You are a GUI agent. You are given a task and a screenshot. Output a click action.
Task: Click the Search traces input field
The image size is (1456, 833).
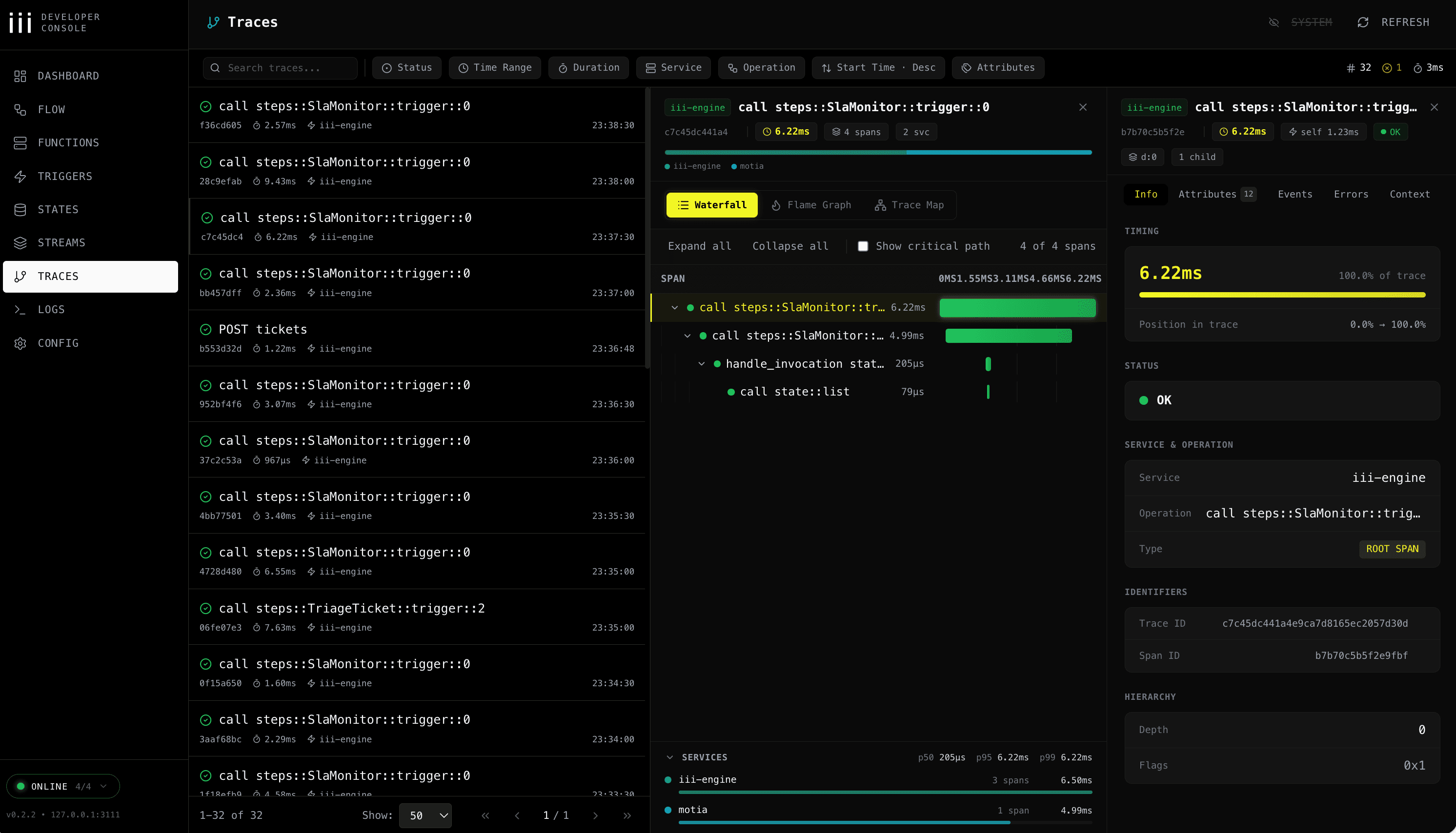coord(281,67)
